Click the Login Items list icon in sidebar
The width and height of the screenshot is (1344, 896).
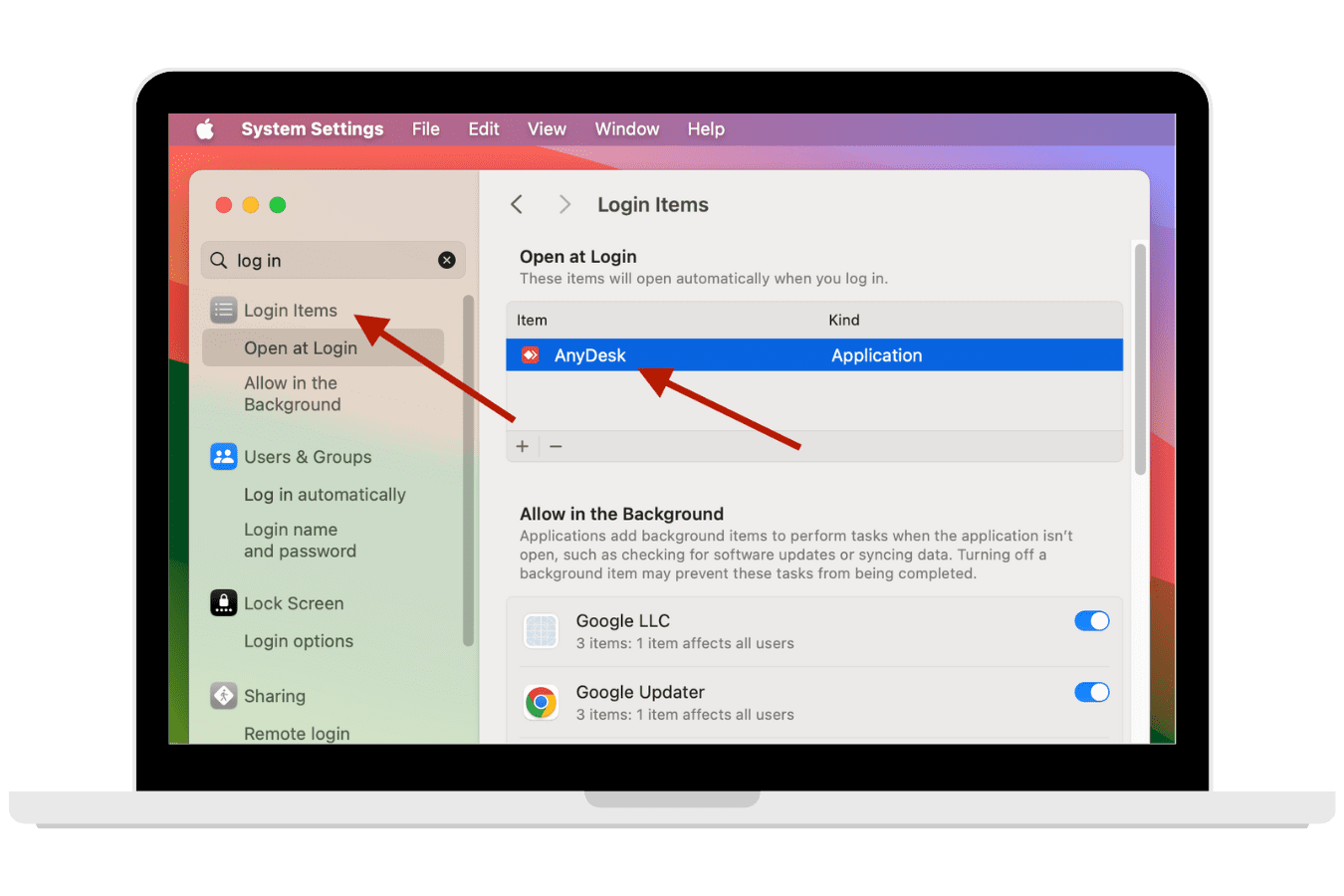pyautogui.click(x=224, y=310)
